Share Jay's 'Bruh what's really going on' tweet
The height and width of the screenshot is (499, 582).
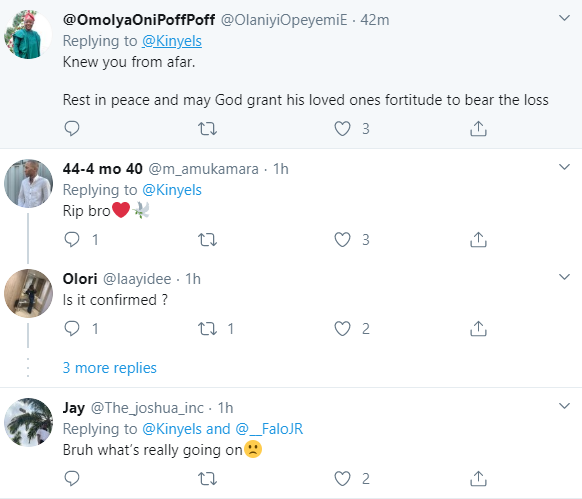pyautogui.click(x=478, y=478)
